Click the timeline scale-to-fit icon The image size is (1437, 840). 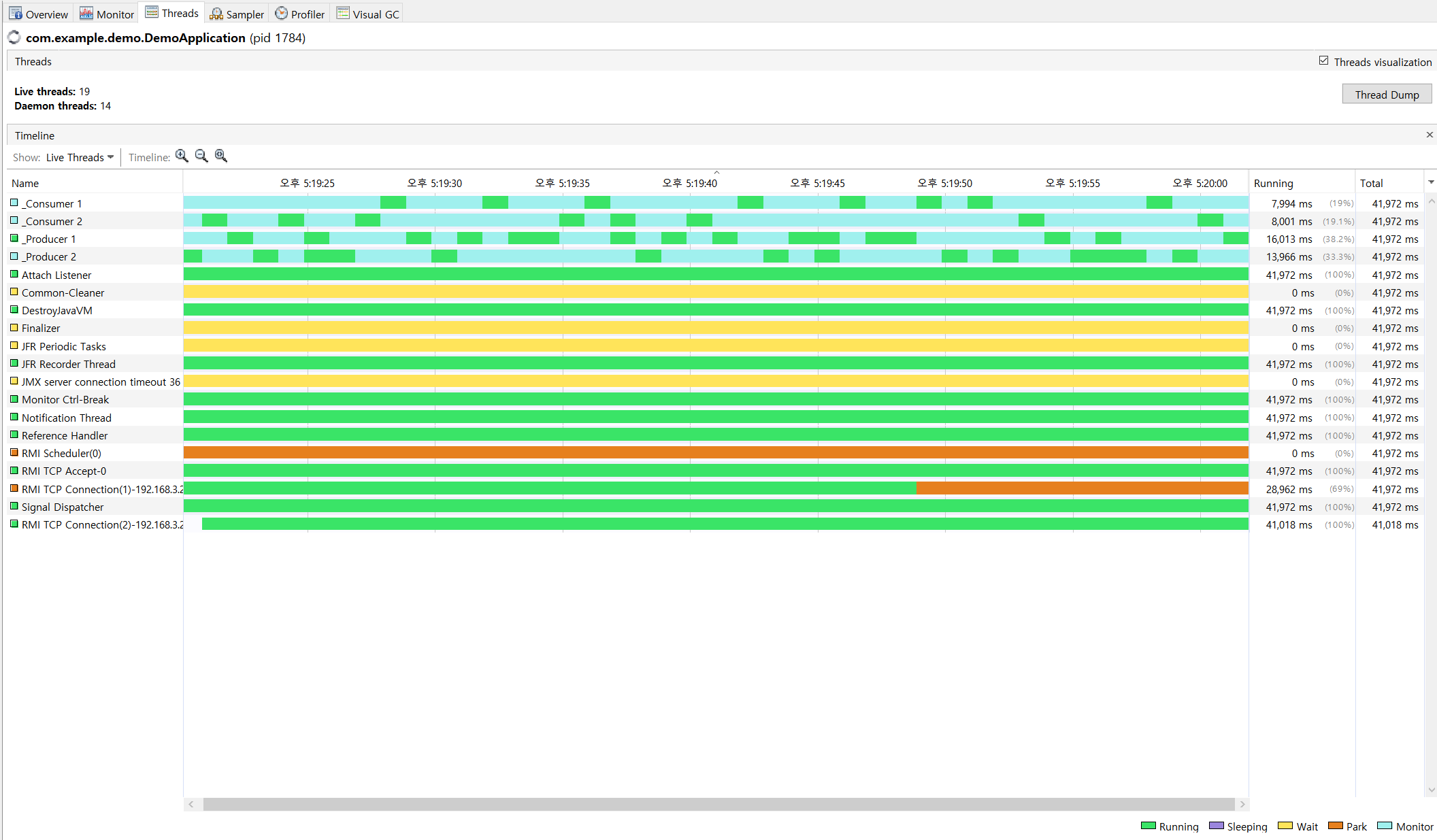[x=220, y=156]
